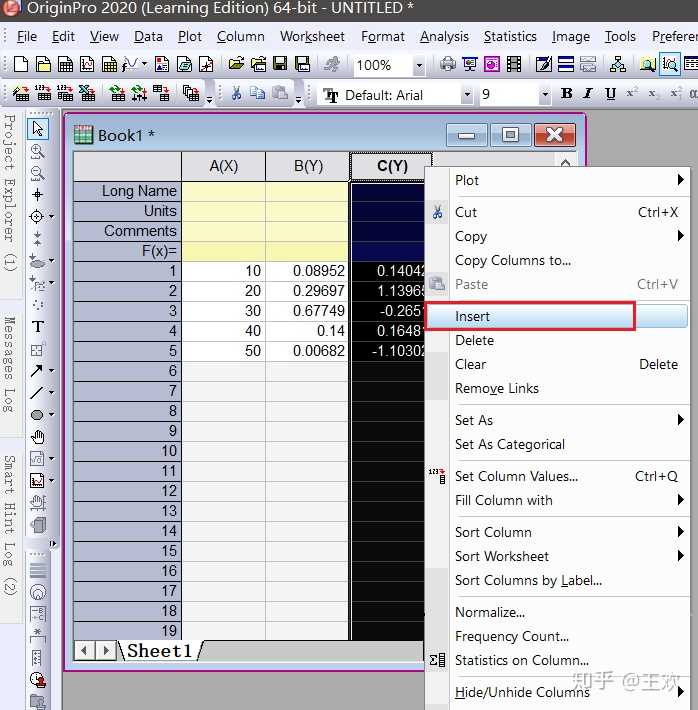Image resolution: width=698 pixels, height=710 pixels.
Task: Expand the Set As submenu
Action: click(x=557, y=420)
